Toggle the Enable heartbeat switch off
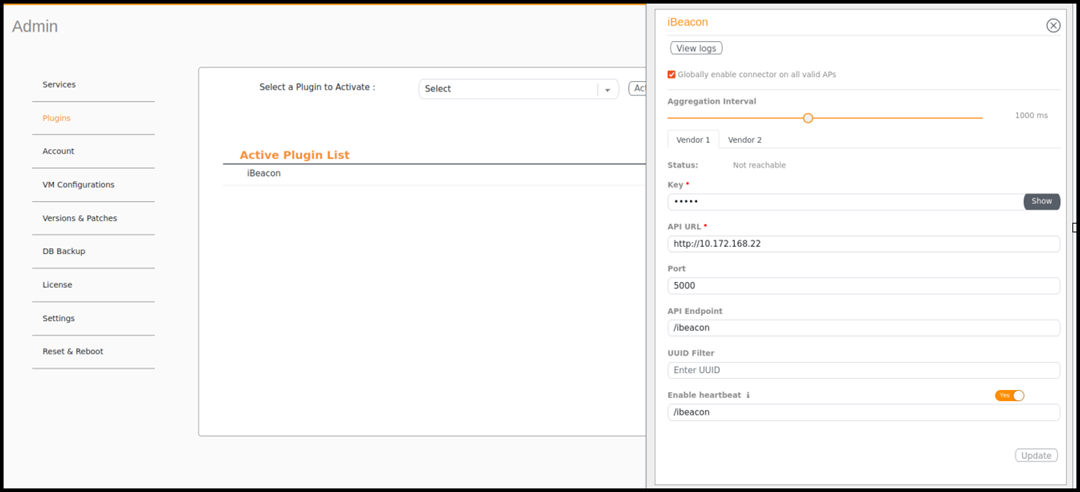1080x492 pixels. 1010,395
